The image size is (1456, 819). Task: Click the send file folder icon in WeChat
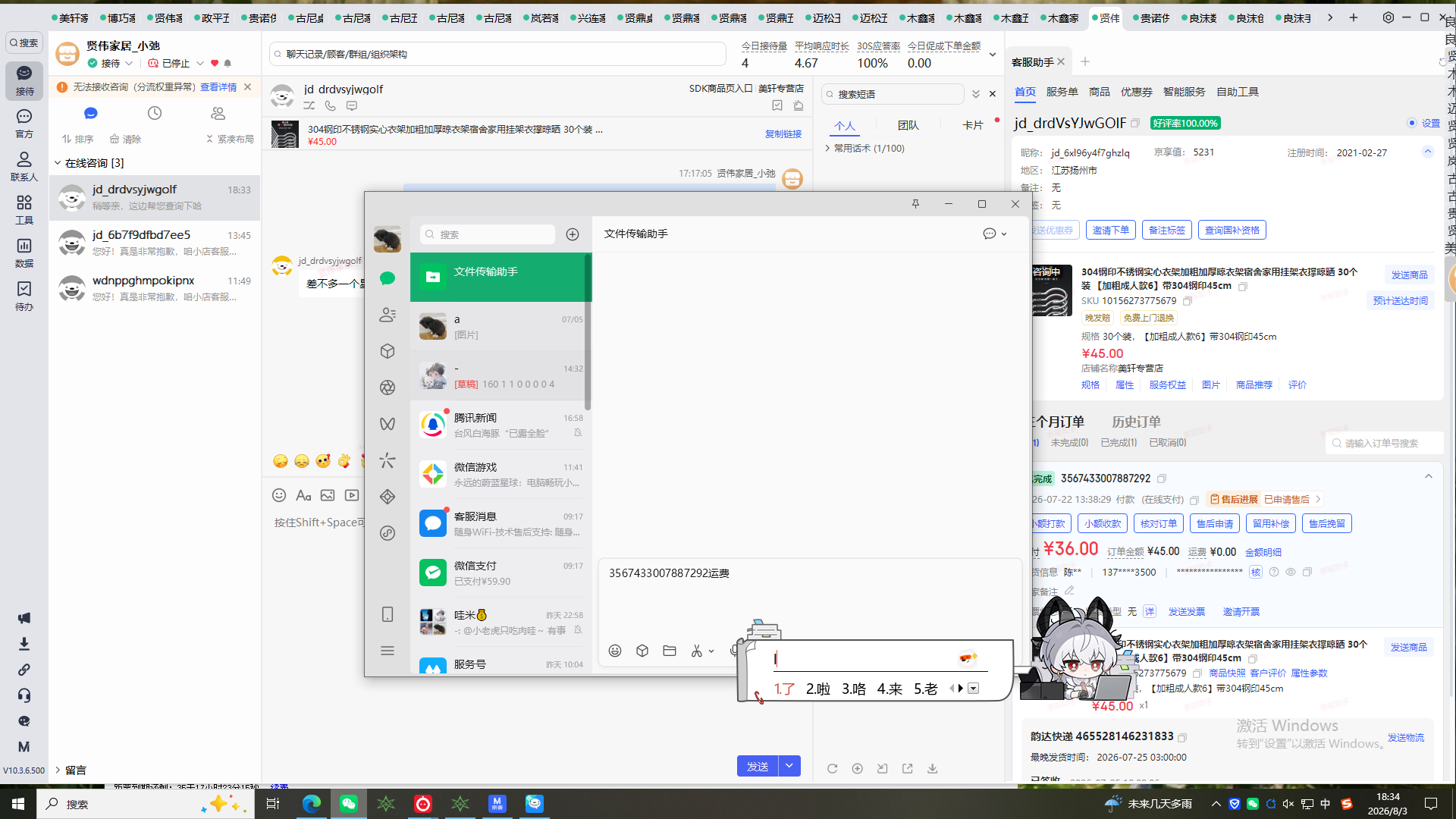coord(670,651)
